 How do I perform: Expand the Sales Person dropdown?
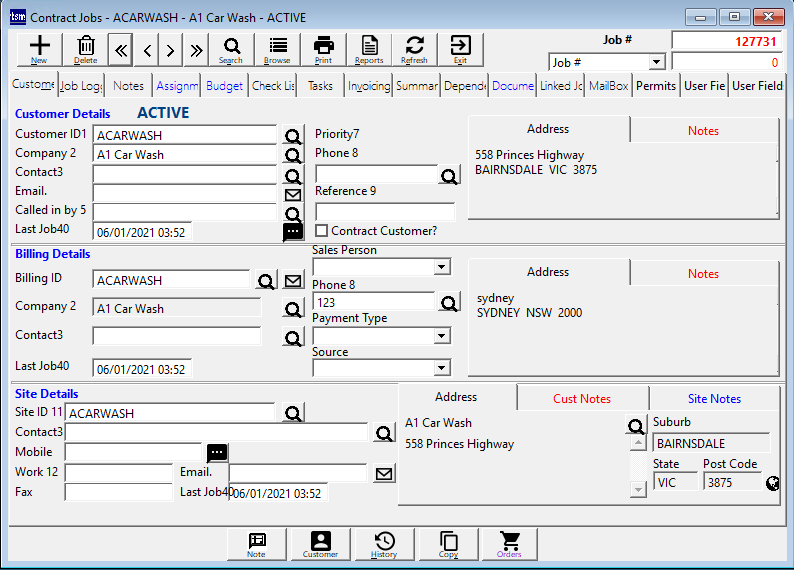point(441,268)
